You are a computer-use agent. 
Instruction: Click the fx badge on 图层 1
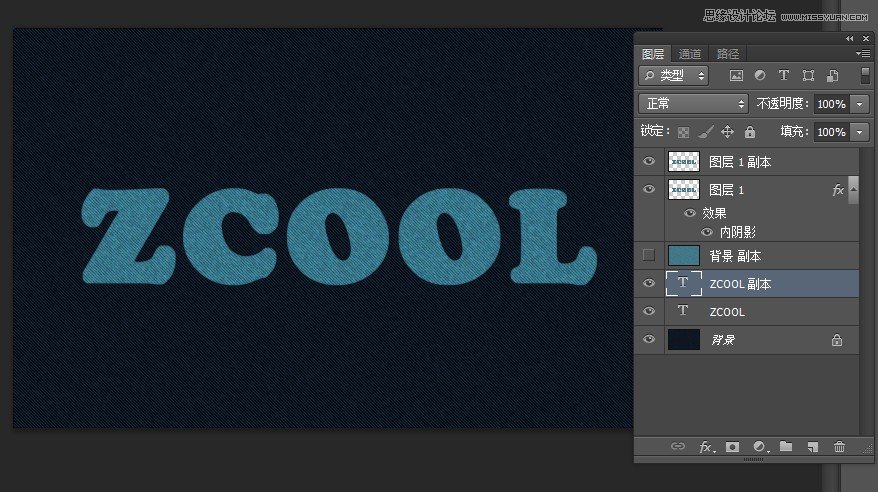tap(838, 190)
